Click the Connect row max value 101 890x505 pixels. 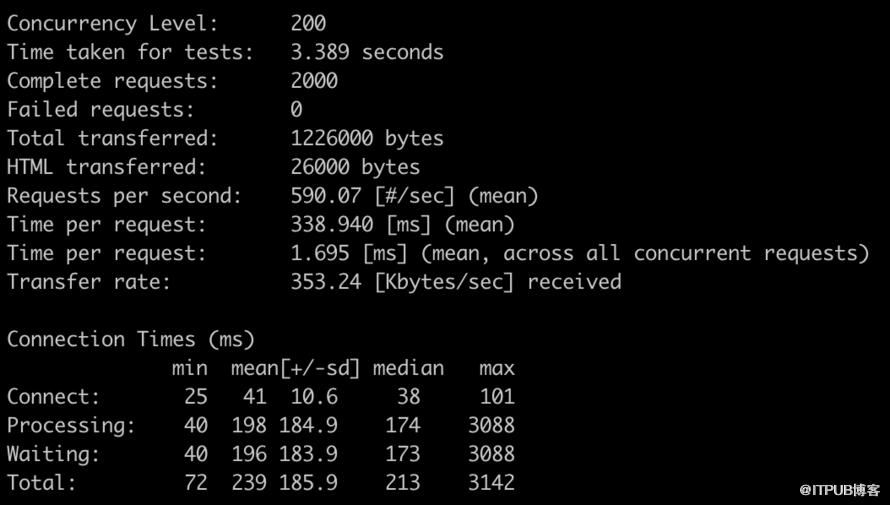pos(497,397)
